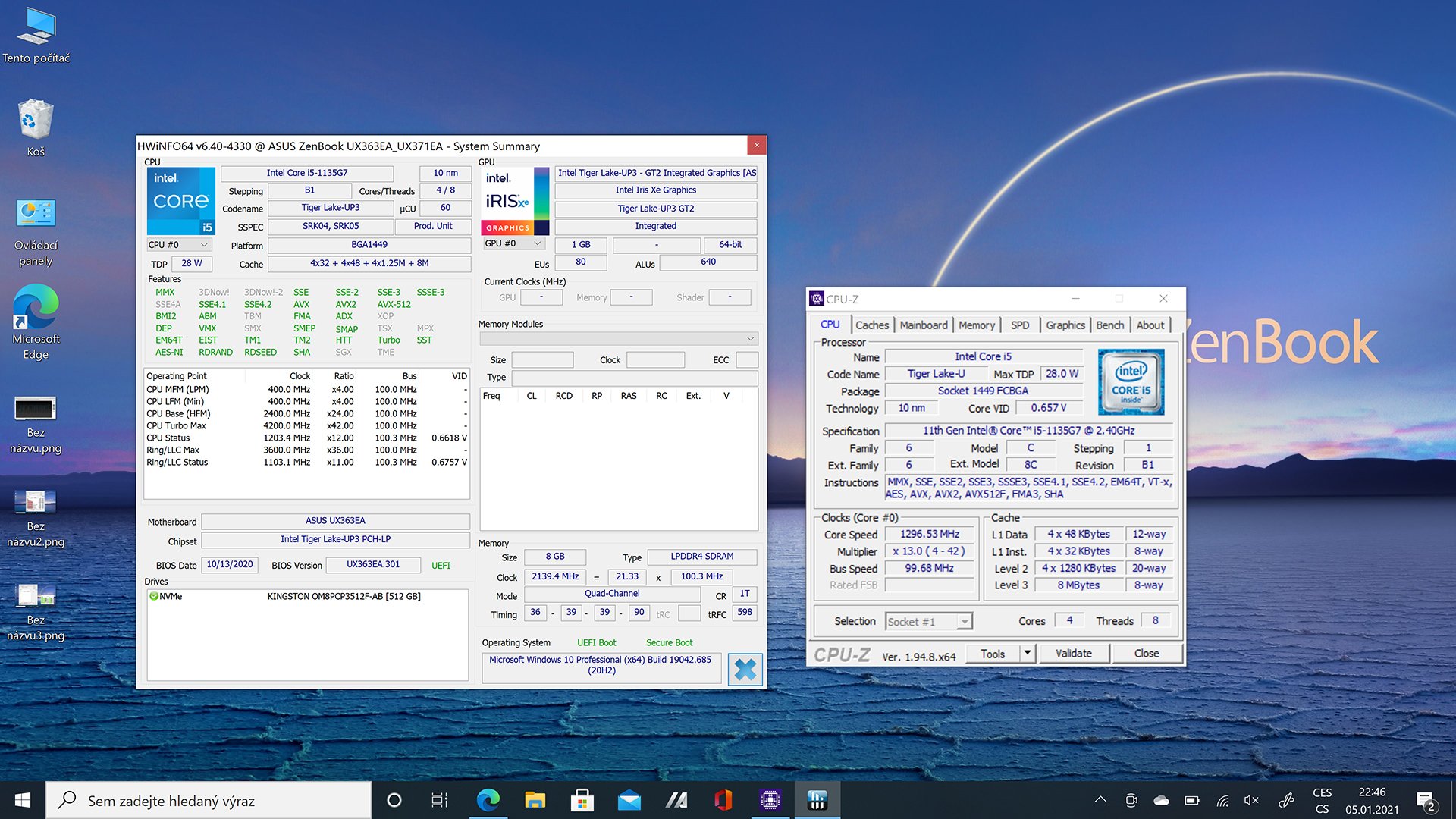Click the Intel Iris Xe Graphics logo
The height and width of the screenshot is (819, 1456).
pos(515,200)
